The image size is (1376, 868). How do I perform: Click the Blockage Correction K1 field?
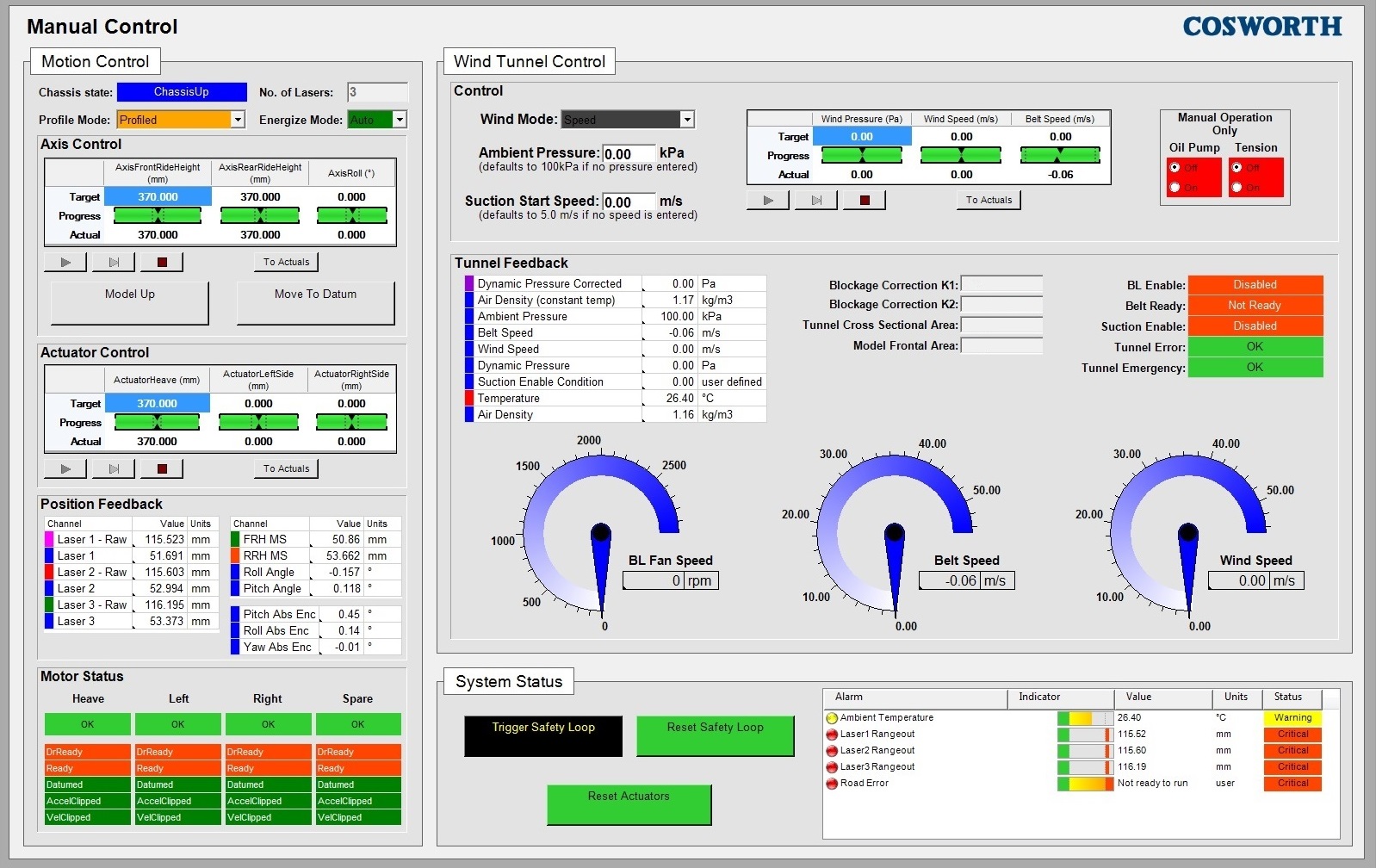[1001, 284]
